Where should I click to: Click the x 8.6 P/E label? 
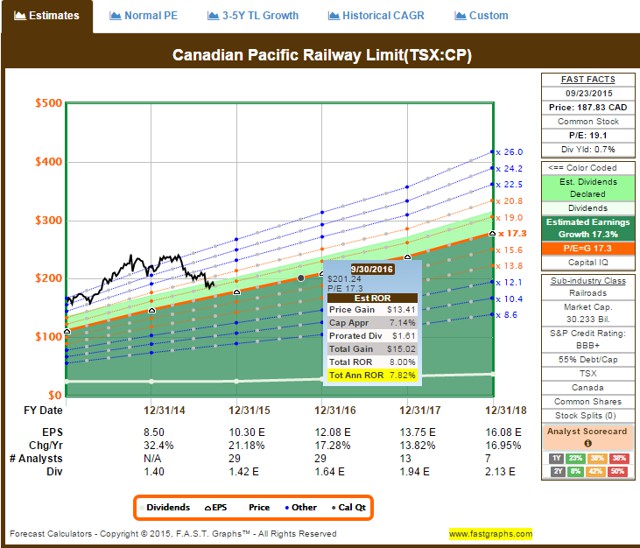click(507, 315)
